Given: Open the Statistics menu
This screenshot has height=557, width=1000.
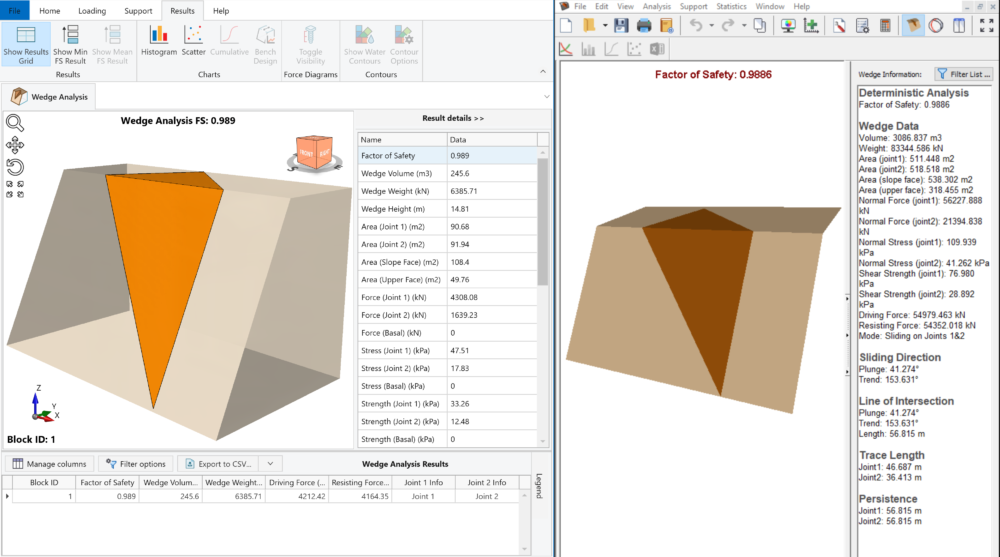Looking at the screenshot, I should 731,6.
